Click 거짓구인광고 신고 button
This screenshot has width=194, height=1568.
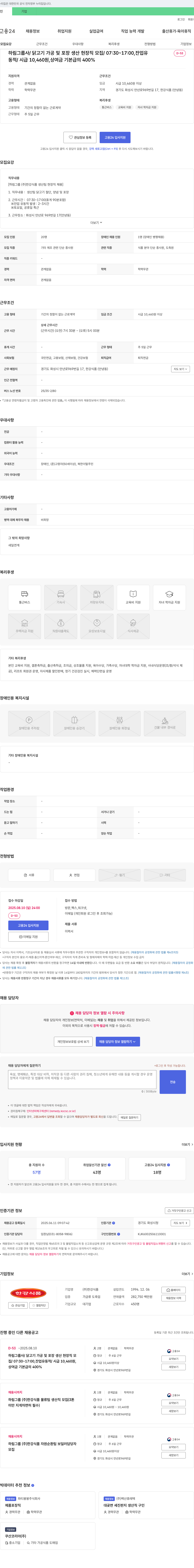click(x=179, y=1211)
